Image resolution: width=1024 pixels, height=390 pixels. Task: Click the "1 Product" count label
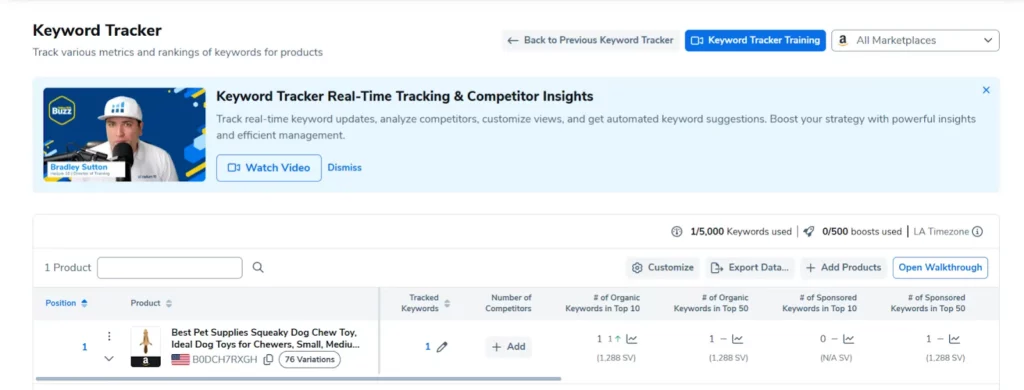pos(68,268)
